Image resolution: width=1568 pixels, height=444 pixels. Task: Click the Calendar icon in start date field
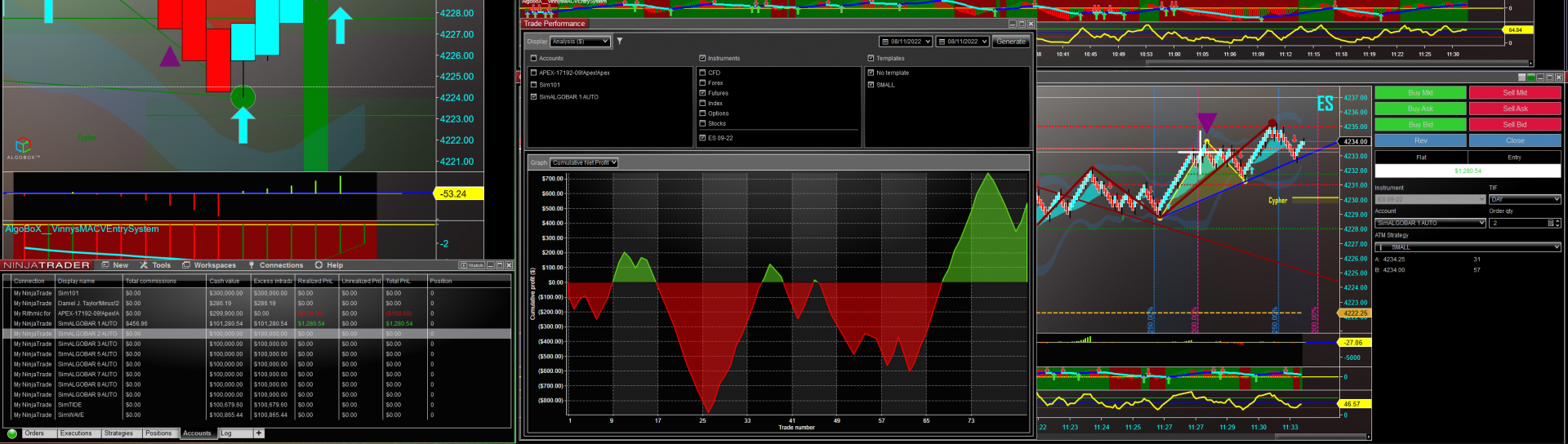tap(885, 42)
